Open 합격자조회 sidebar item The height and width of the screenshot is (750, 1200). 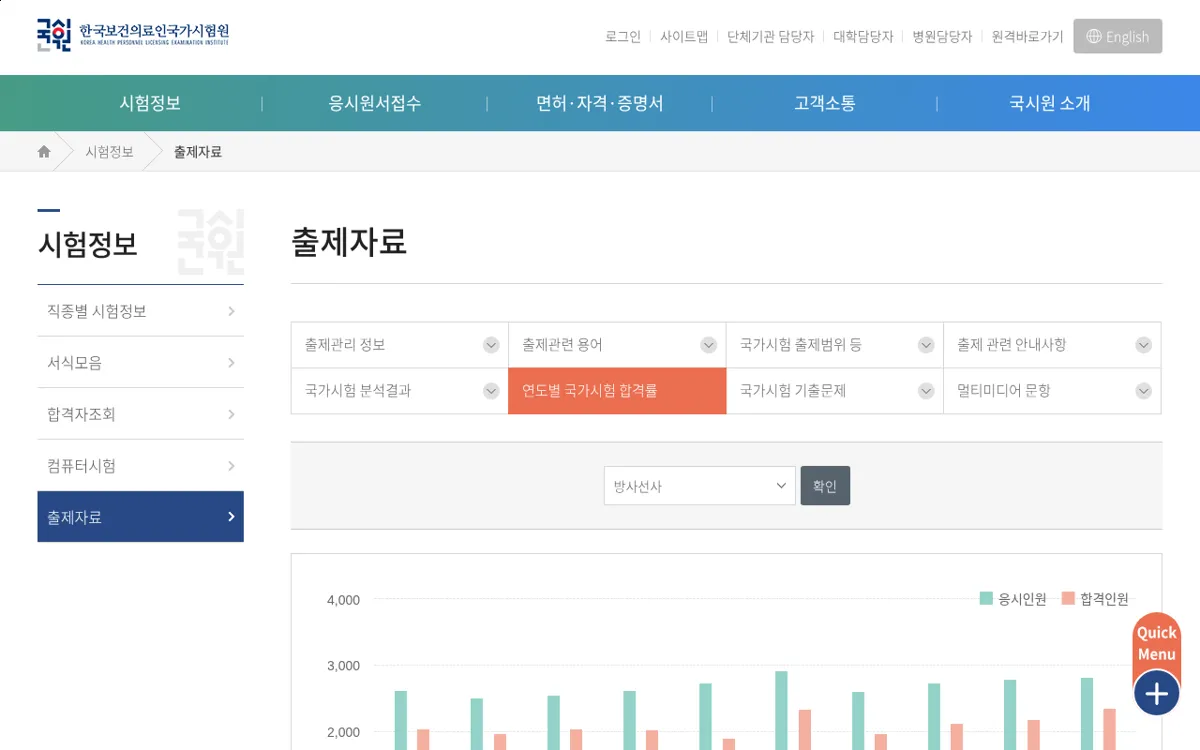[140, 414]
